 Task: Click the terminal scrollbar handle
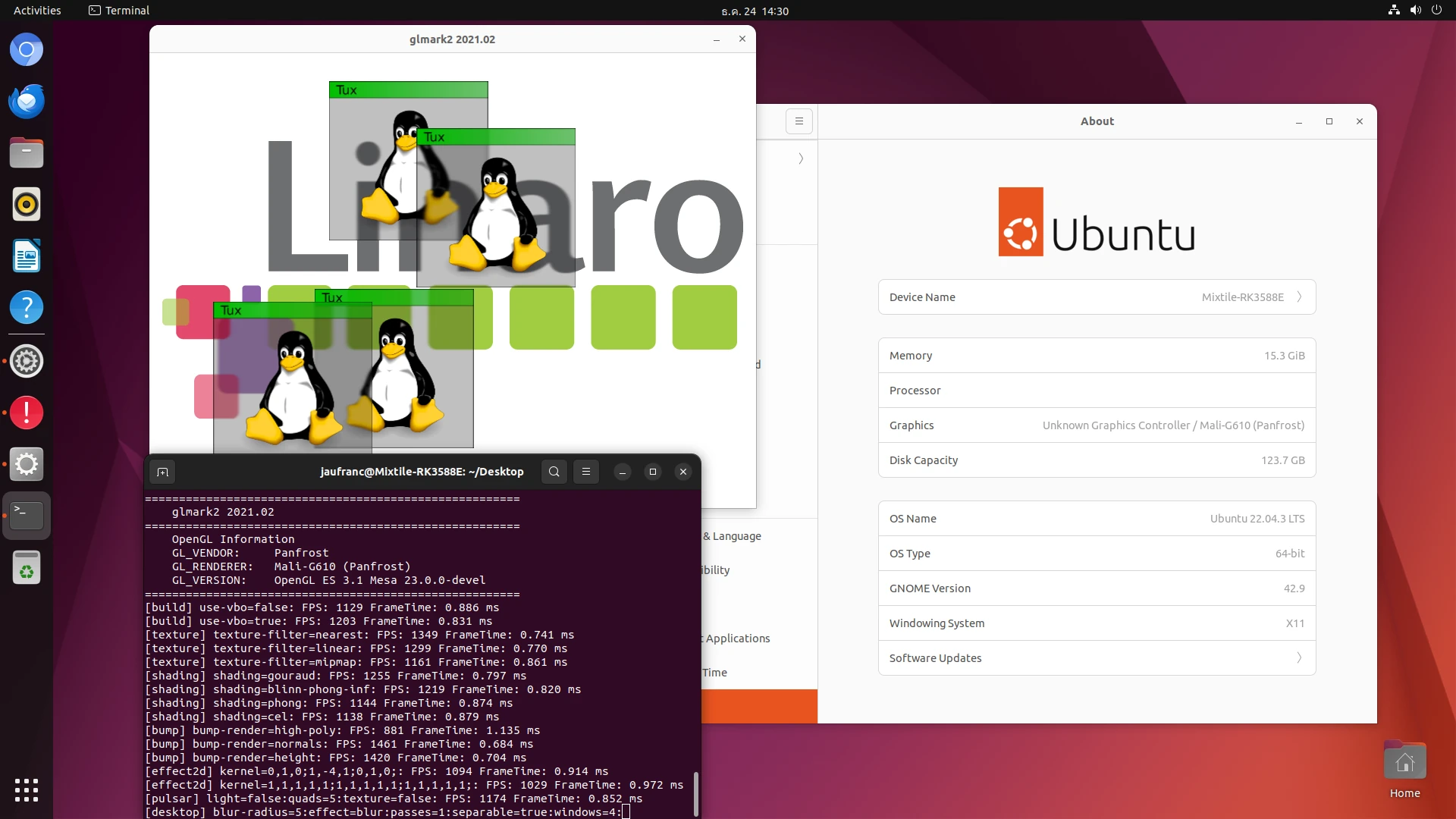[695, 794]
